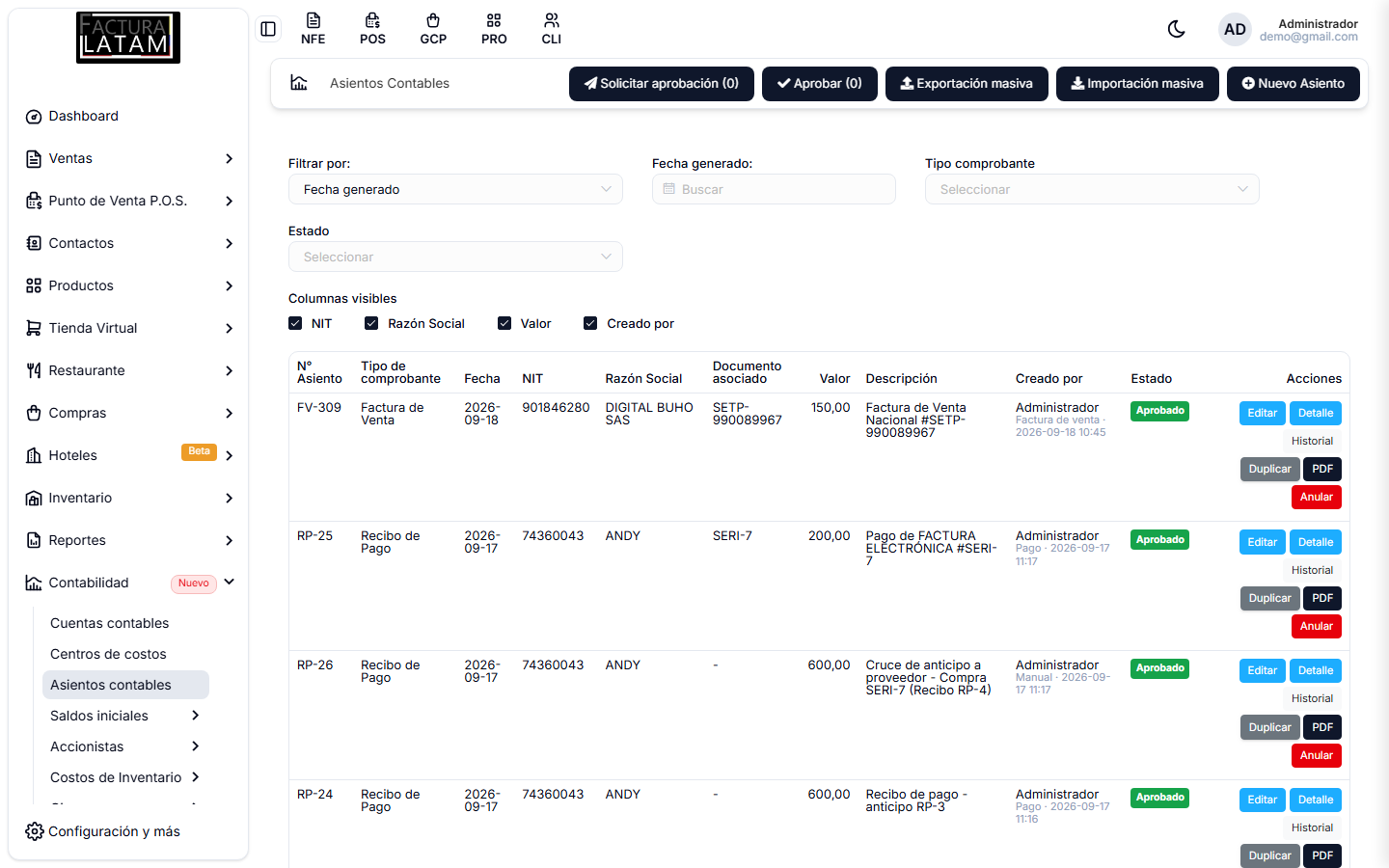Click the Importación masiva button
This screenshot has width=1389, height=868.
click(1137, 84)
